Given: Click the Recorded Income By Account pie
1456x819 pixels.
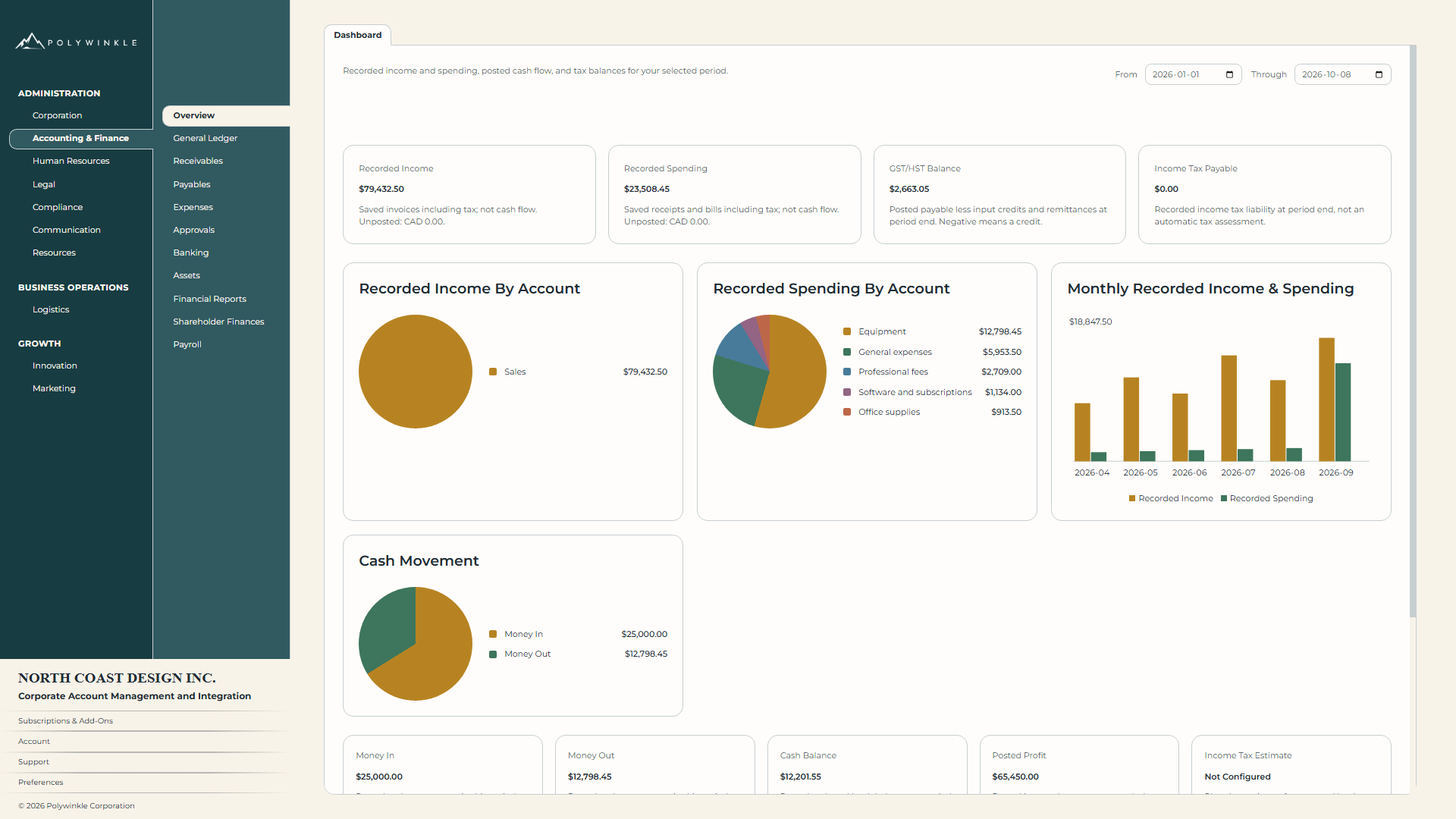Looking at the screenshot, I should pos(416,372).
